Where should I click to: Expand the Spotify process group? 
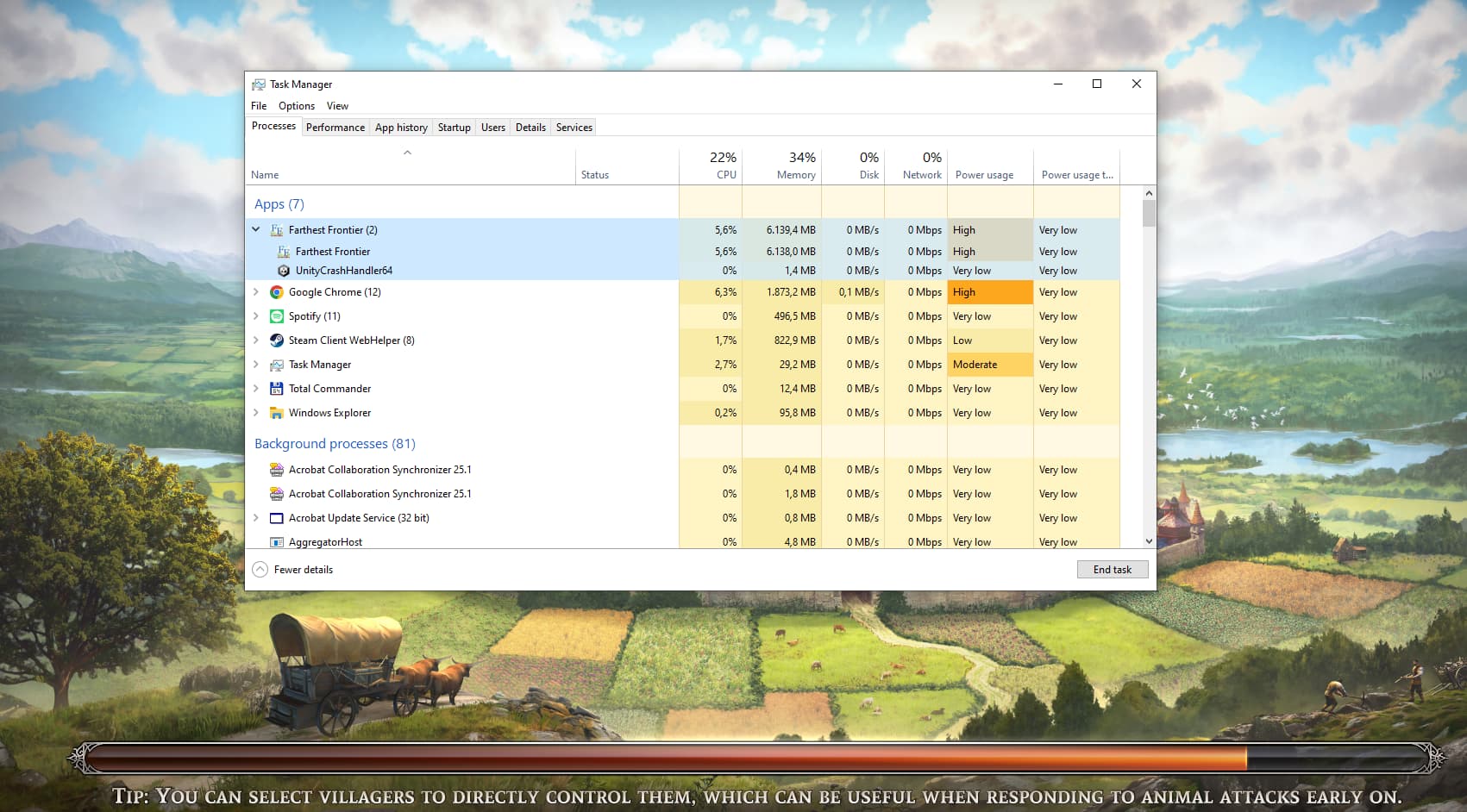coord(256,316)
